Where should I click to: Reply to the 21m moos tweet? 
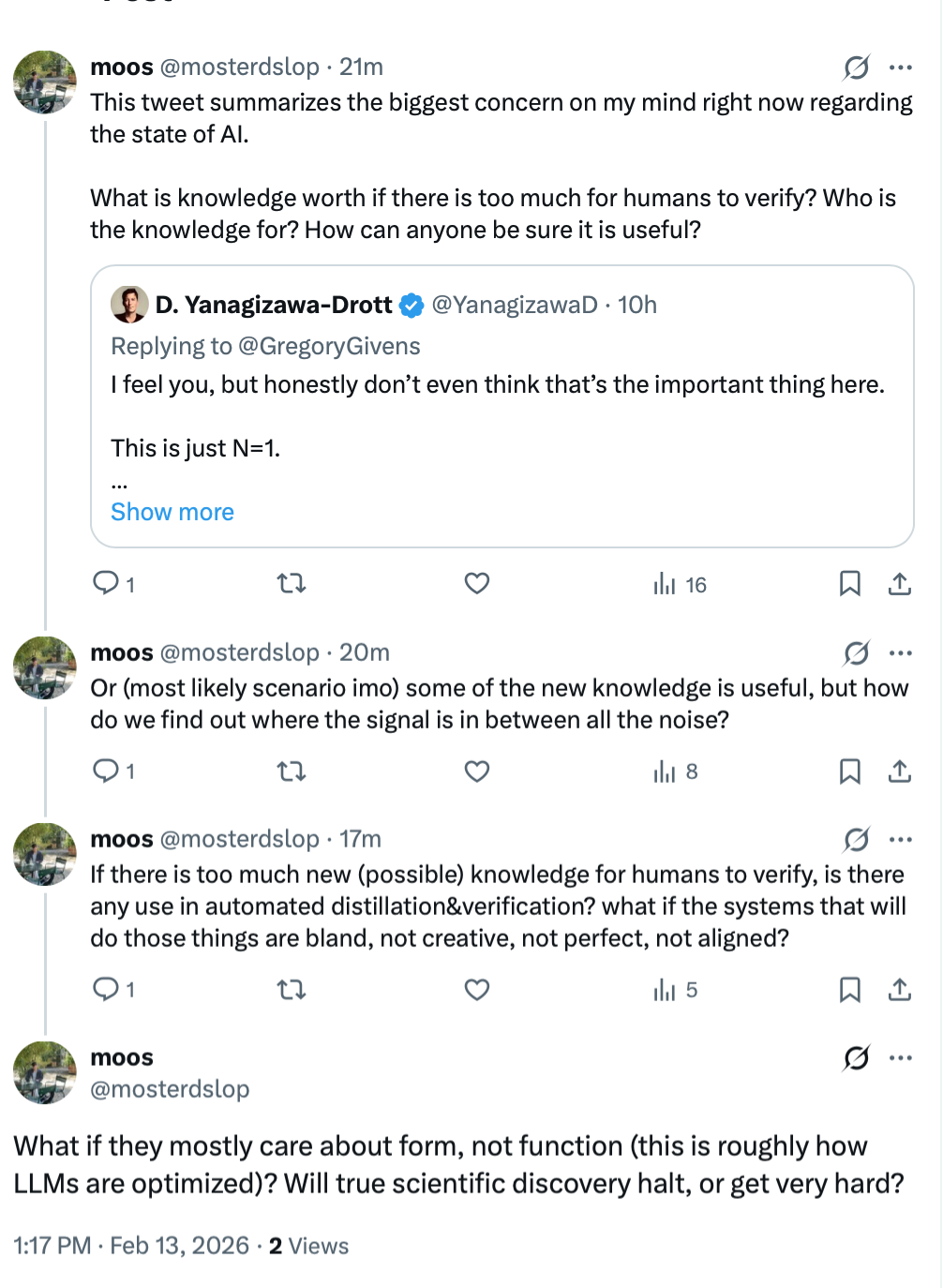105,584
